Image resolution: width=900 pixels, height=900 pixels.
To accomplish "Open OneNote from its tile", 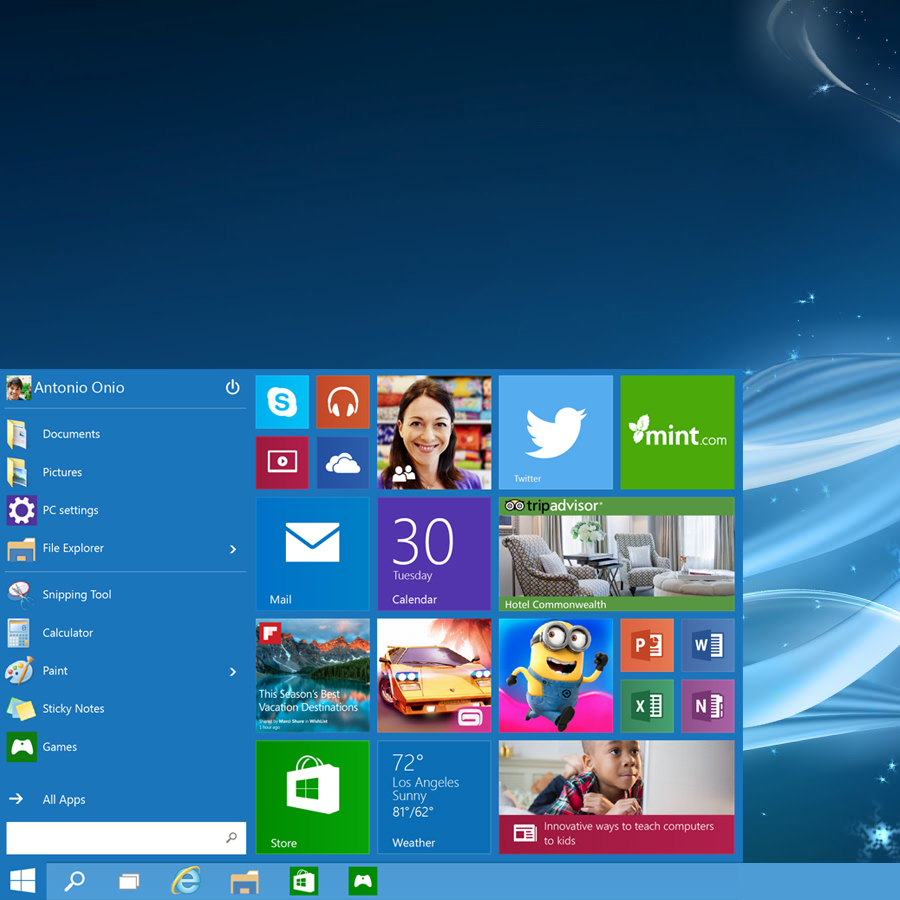I will 708,706.
